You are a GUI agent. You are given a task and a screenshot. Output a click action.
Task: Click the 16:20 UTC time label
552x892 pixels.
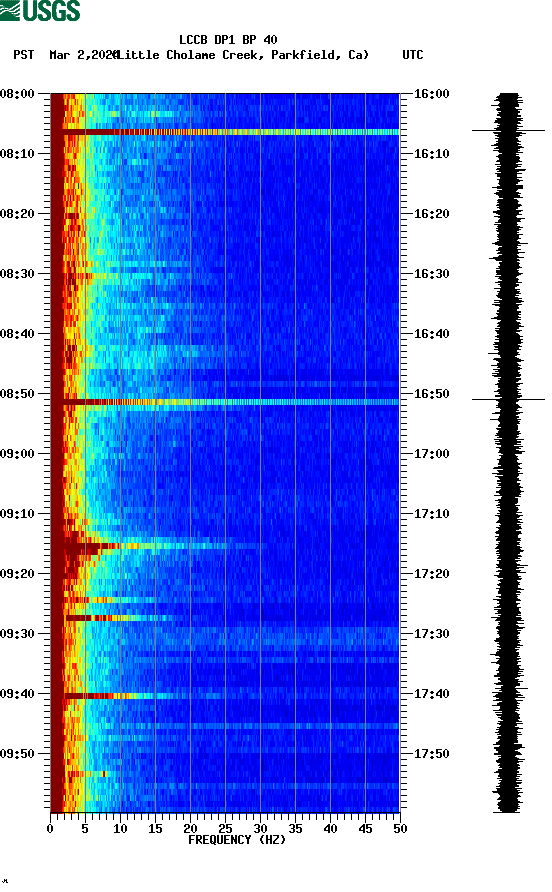pos(431,213)
